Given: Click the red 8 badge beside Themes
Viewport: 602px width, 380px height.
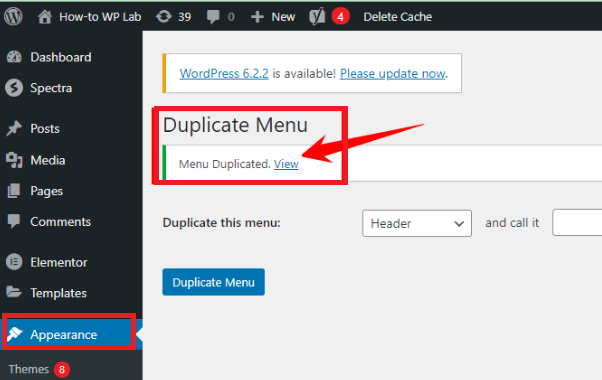Looking at the screenshot, I should (x=62, y=370).
